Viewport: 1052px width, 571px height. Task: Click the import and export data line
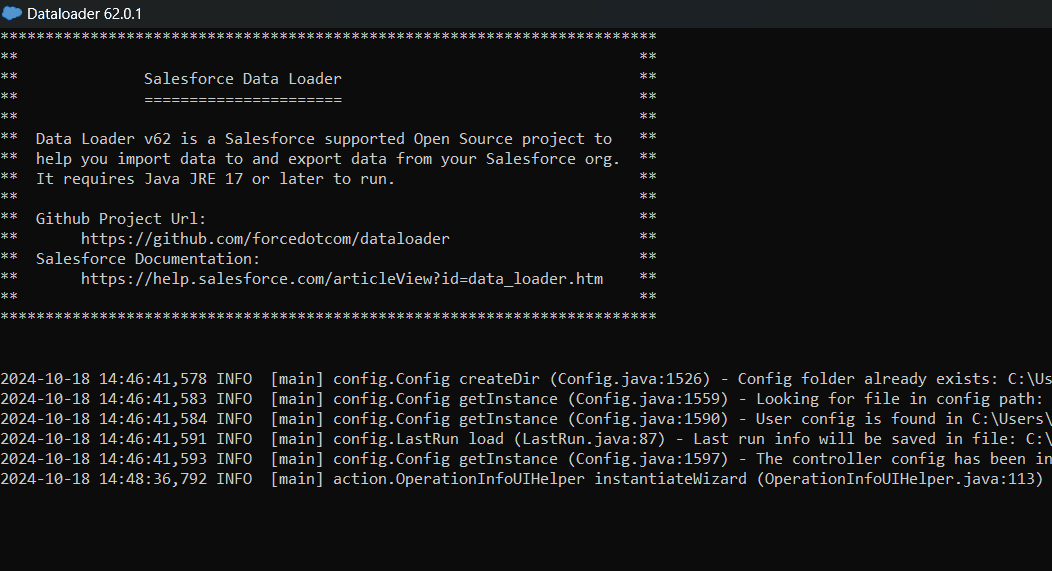328,158
